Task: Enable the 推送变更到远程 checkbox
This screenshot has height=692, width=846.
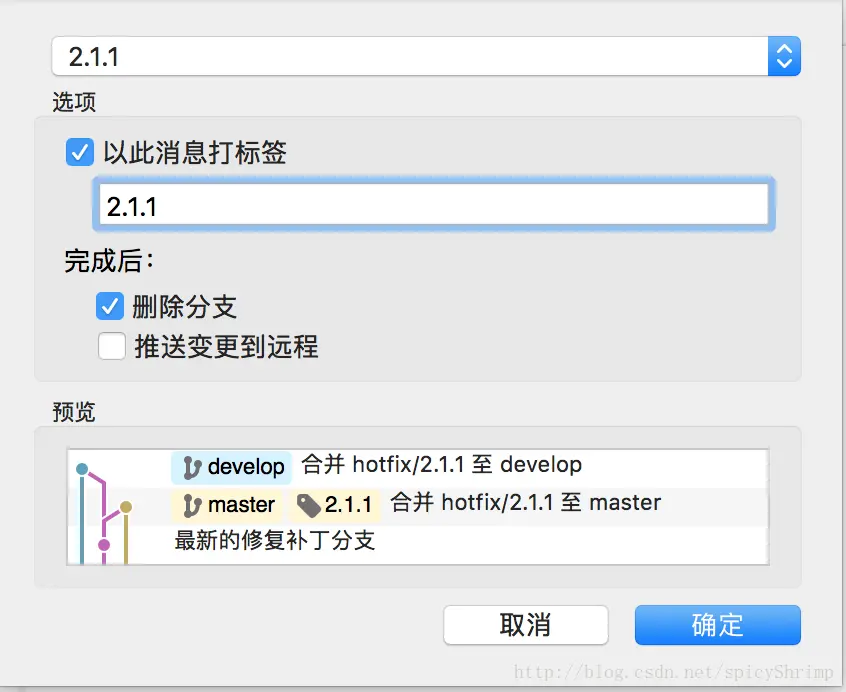Action: (x=112, y=346)
